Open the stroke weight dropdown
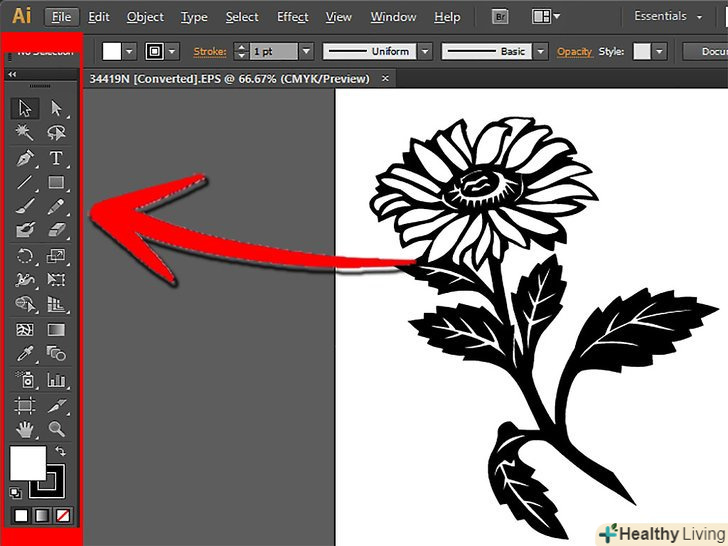 (x=306, y=51)
